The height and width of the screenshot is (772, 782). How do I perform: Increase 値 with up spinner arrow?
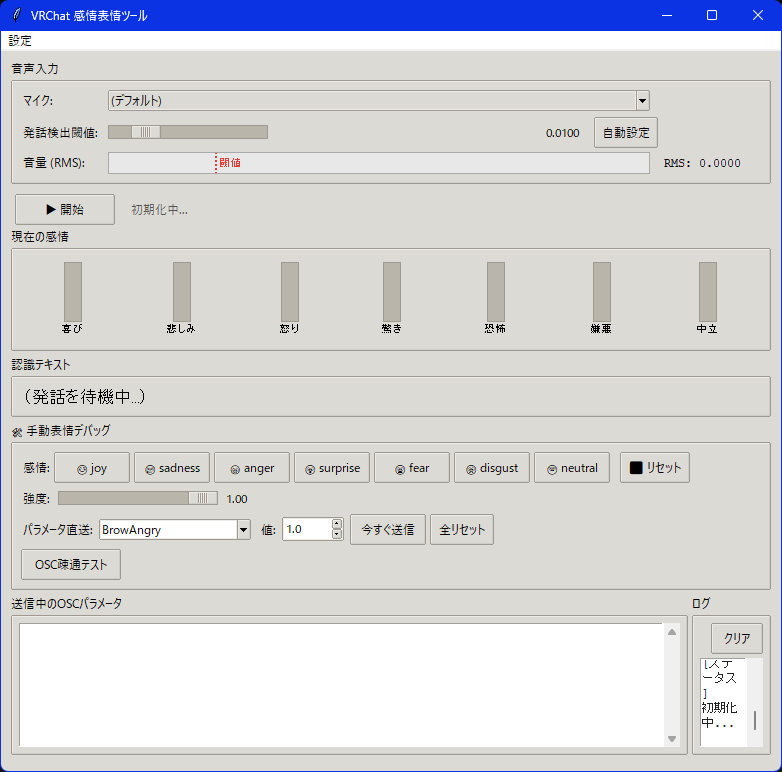[x=337, y=524]
